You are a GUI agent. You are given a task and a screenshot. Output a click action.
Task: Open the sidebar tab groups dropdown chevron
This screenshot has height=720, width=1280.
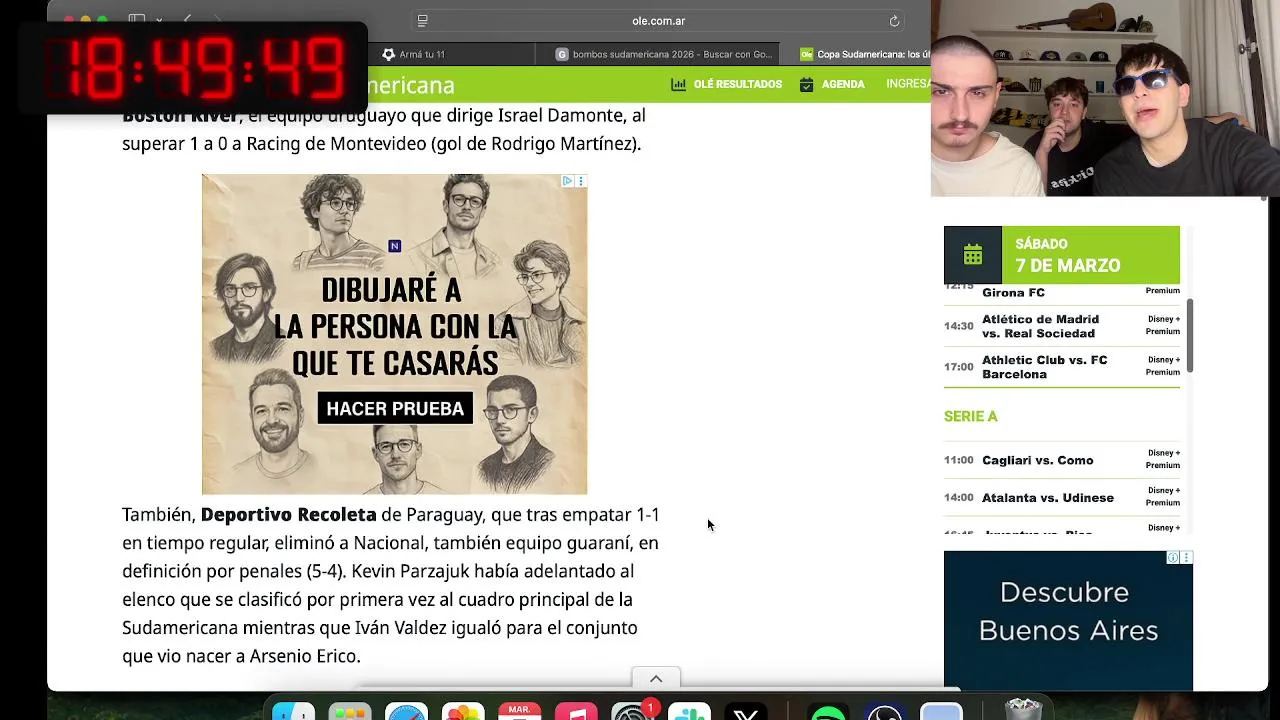[x=158, y=20]
